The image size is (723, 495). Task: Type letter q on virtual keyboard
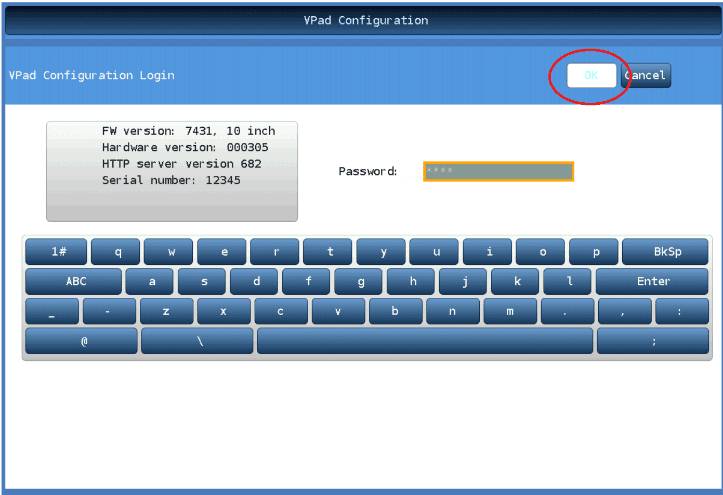(x=114, y=253)
